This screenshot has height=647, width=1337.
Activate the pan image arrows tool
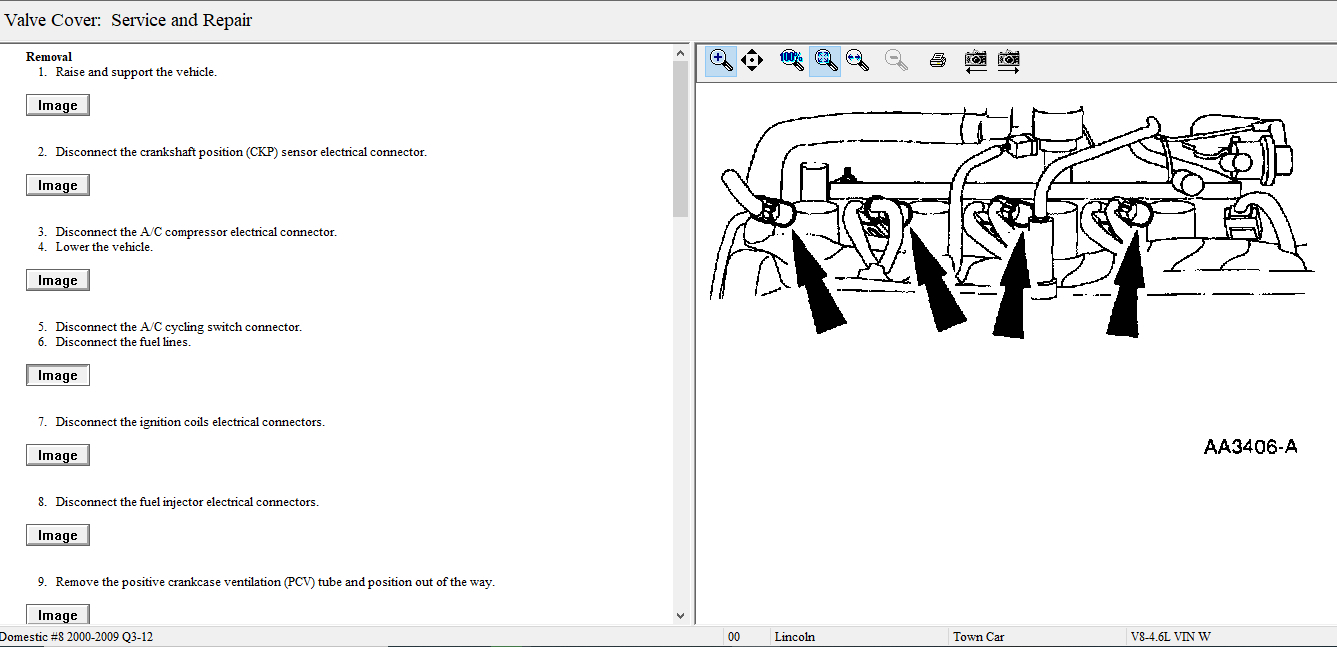[753, 60]
